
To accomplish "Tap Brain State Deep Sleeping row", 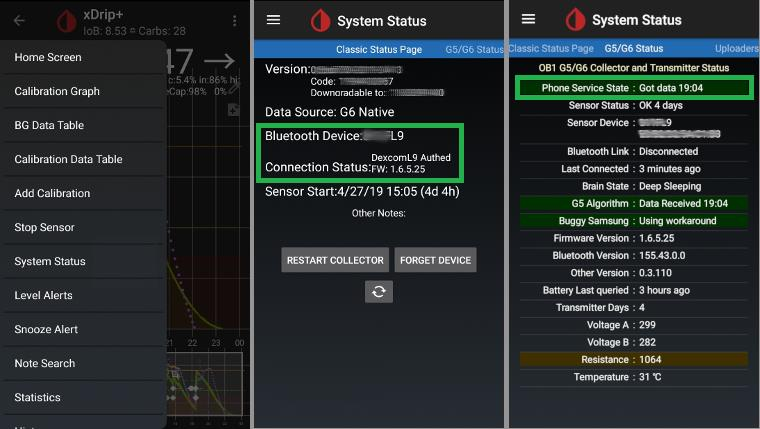I will coord(633,186).
